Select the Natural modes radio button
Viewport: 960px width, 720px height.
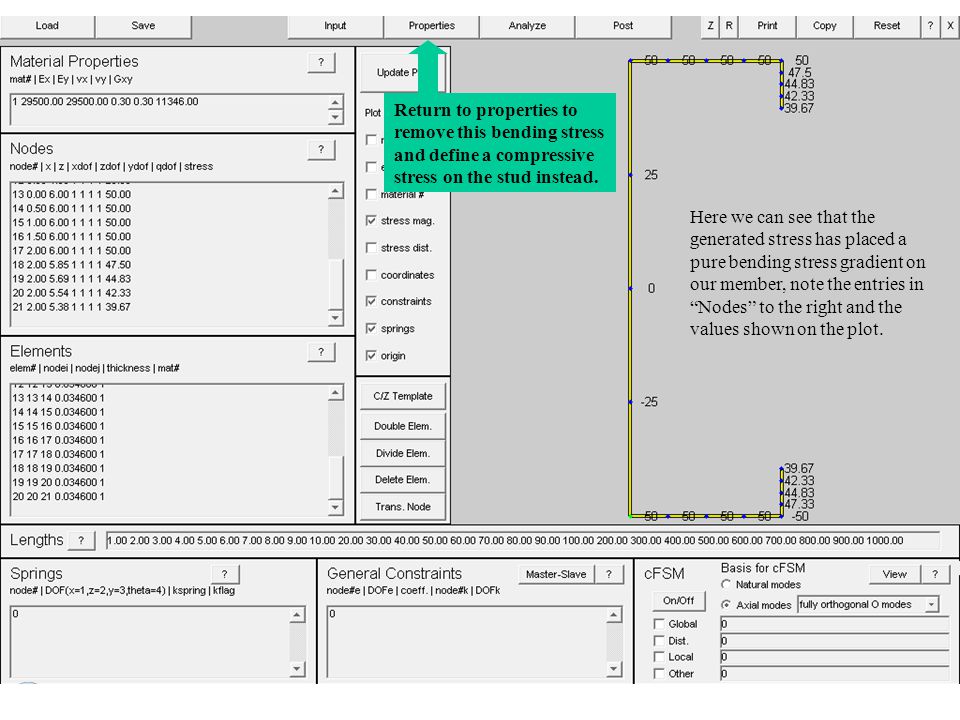(x=726, y=584)
